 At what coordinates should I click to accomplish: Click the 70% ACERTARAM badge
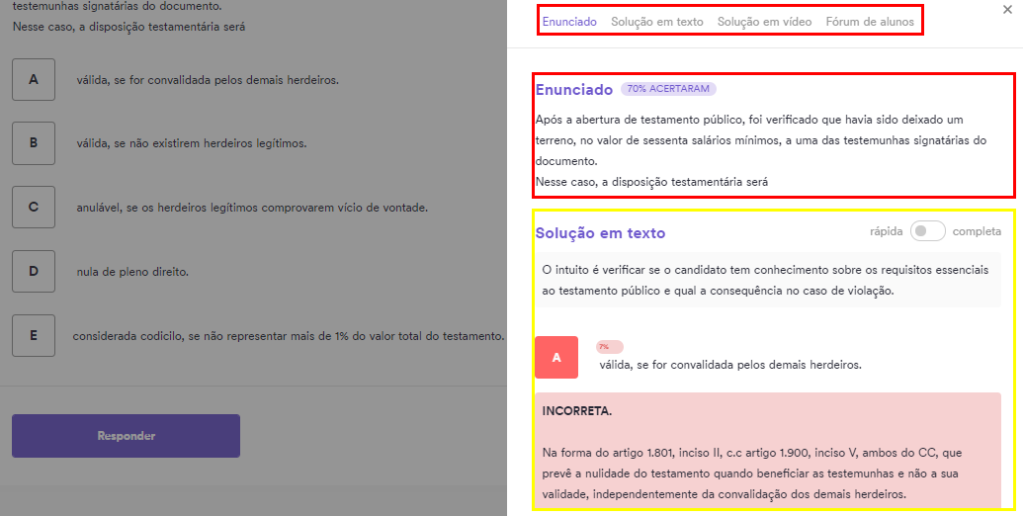coord(668,89)
